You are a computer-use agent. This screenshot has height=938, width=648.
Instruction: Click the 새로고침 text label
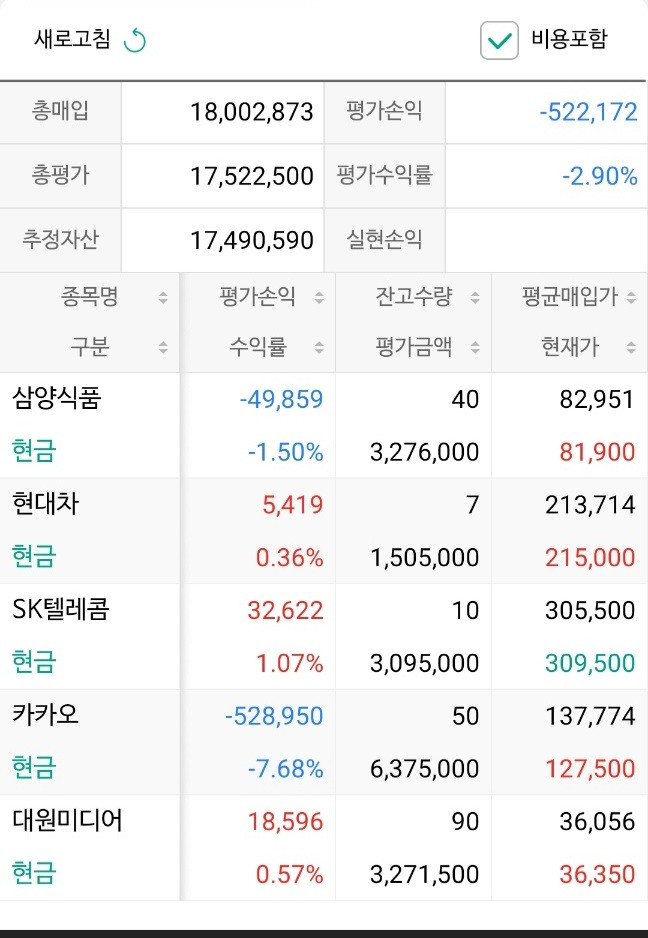click(x=72, y=39)
